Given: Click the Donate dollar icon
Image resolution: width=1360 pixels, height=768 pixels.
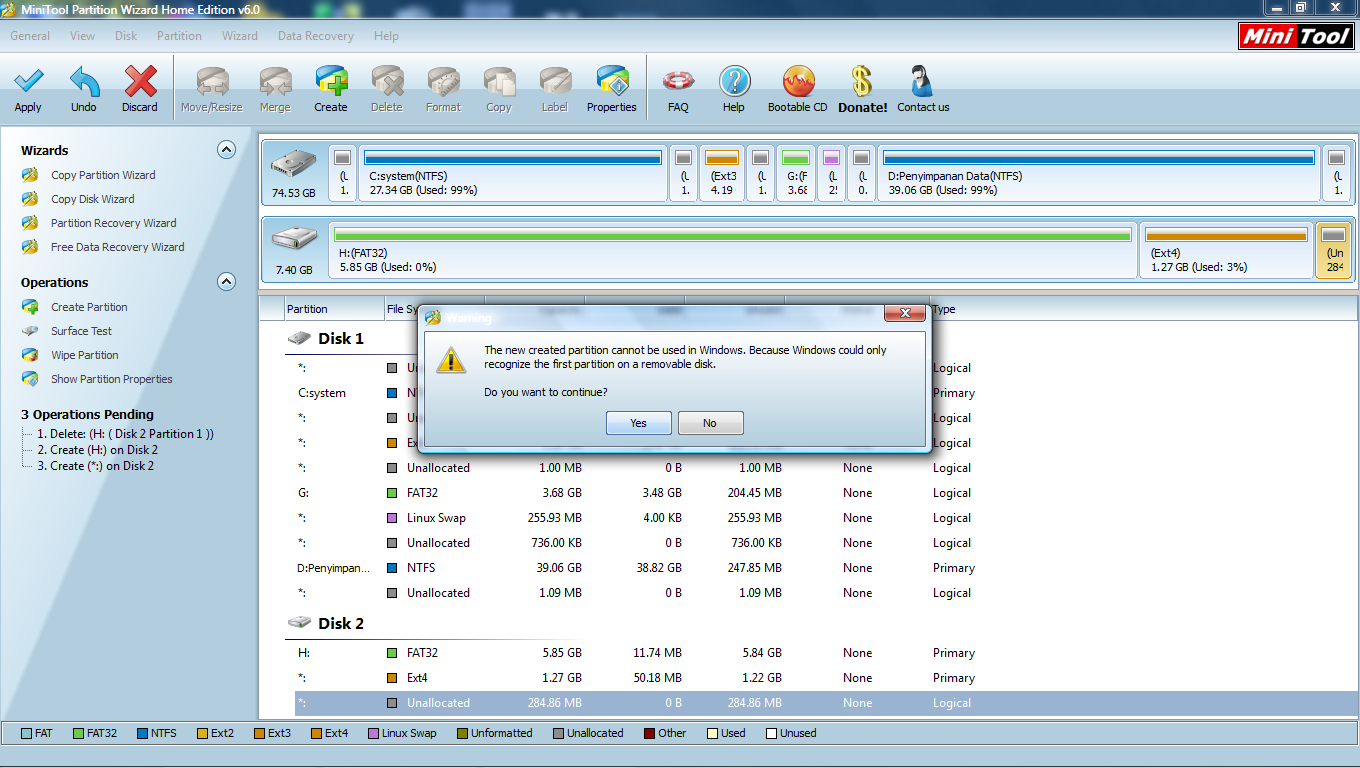Looking at the screenshot, I should tap(862, 81).
